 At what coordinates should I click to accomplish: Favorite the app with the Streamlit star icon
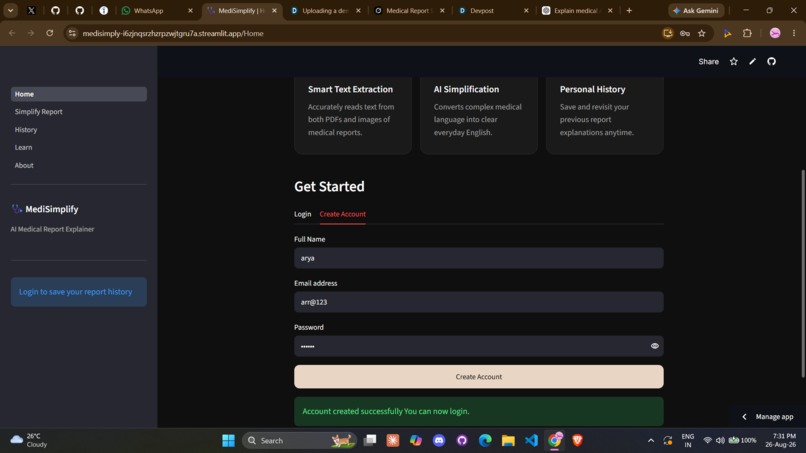(734, 61)
